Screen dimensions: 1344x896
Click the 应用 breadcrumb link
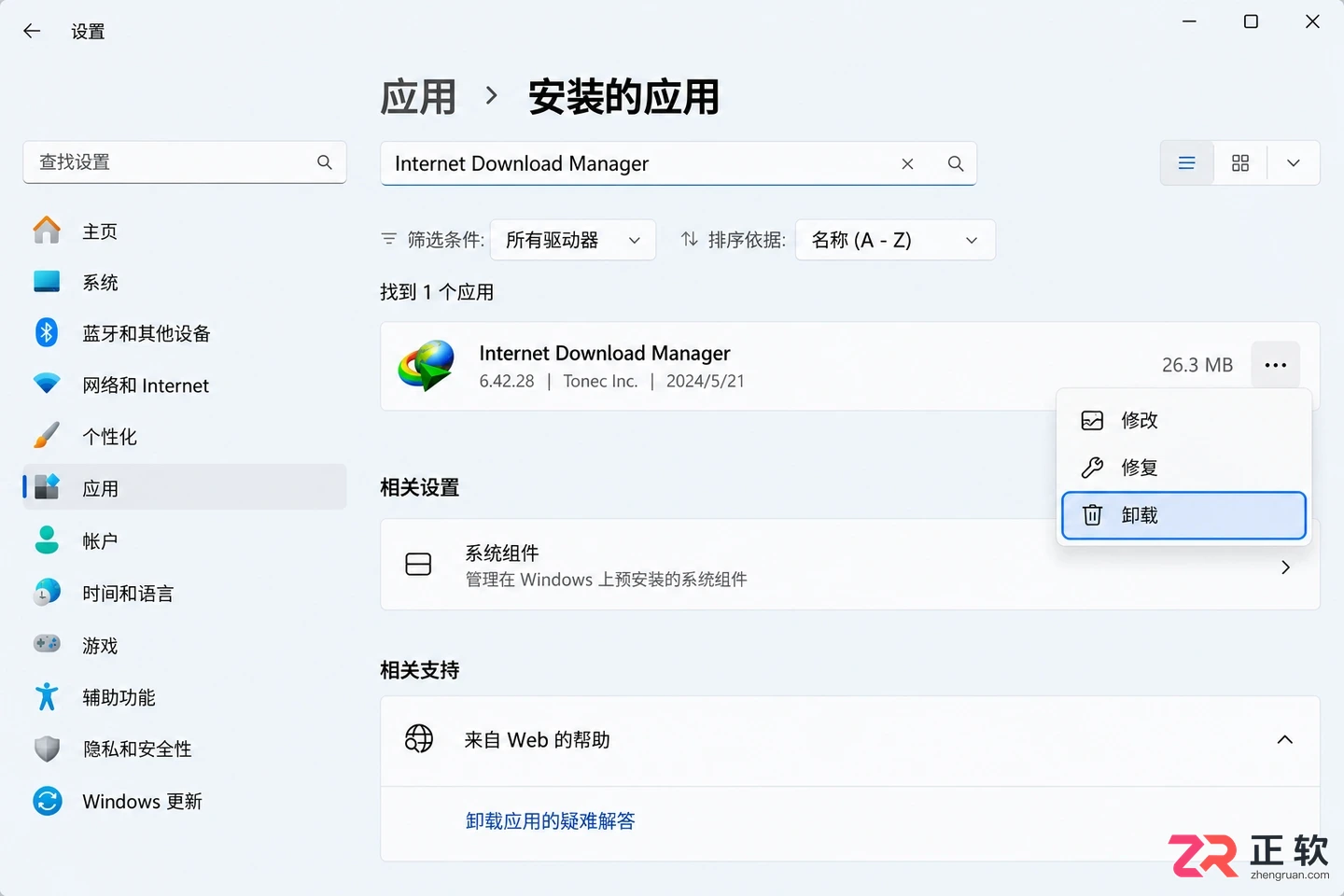tap(418, 97)
